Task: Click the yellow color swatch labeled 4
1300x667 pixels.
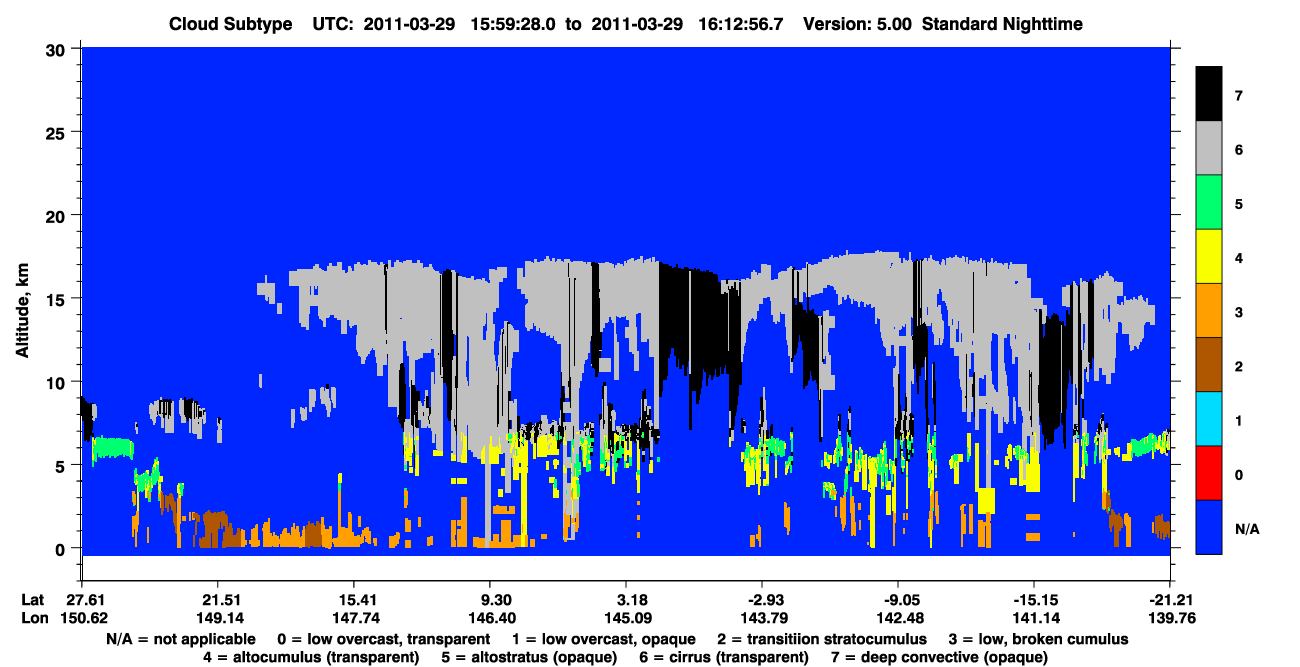Action: 1209,257
